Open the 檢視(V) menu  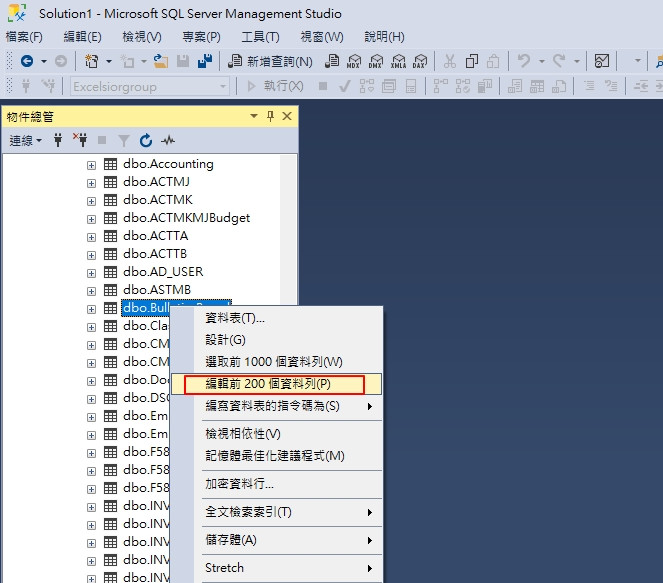tap(142, 37)
